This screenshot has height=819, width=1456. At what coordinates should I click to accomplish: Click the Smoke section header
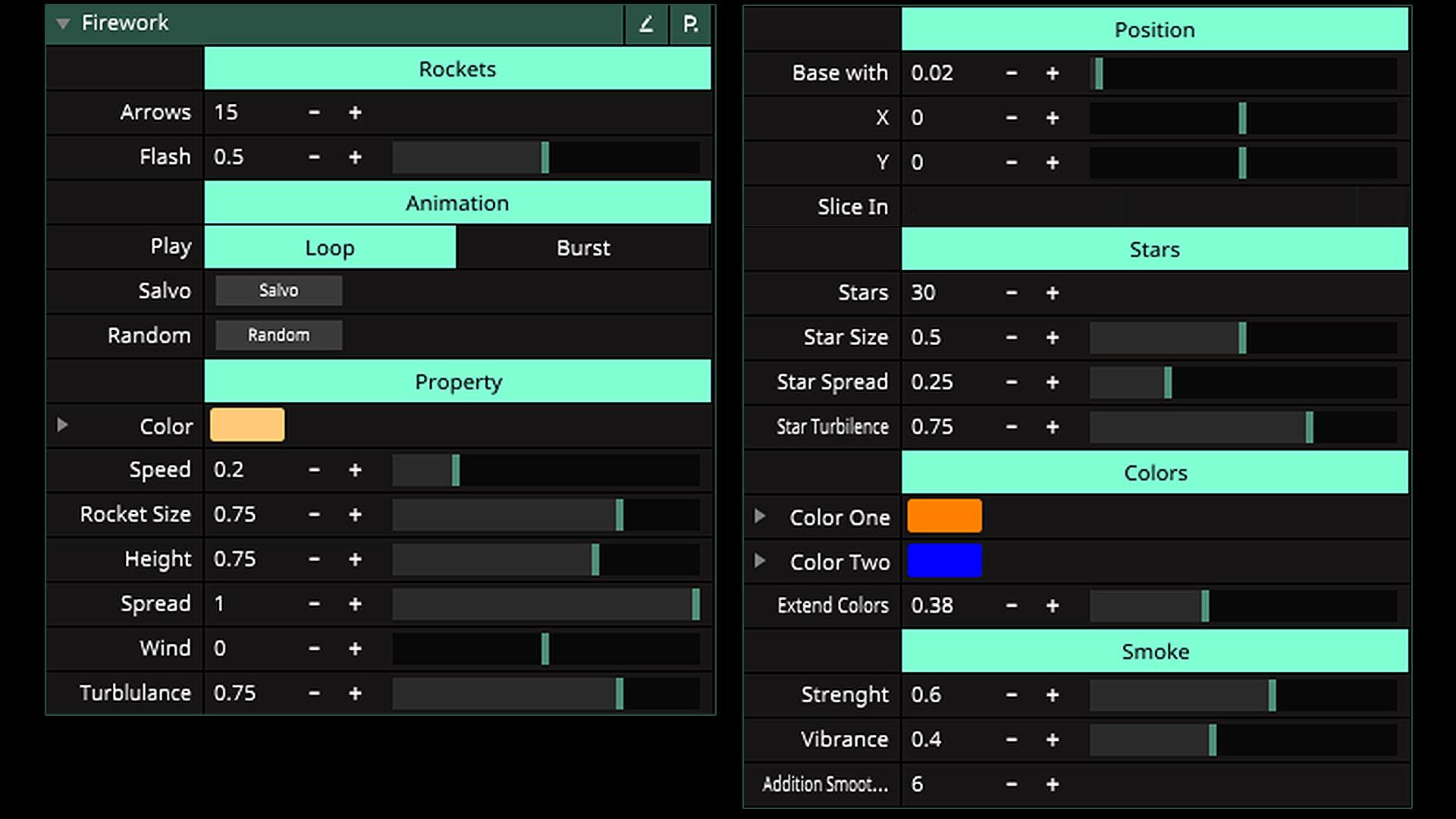click(1154, 651)
